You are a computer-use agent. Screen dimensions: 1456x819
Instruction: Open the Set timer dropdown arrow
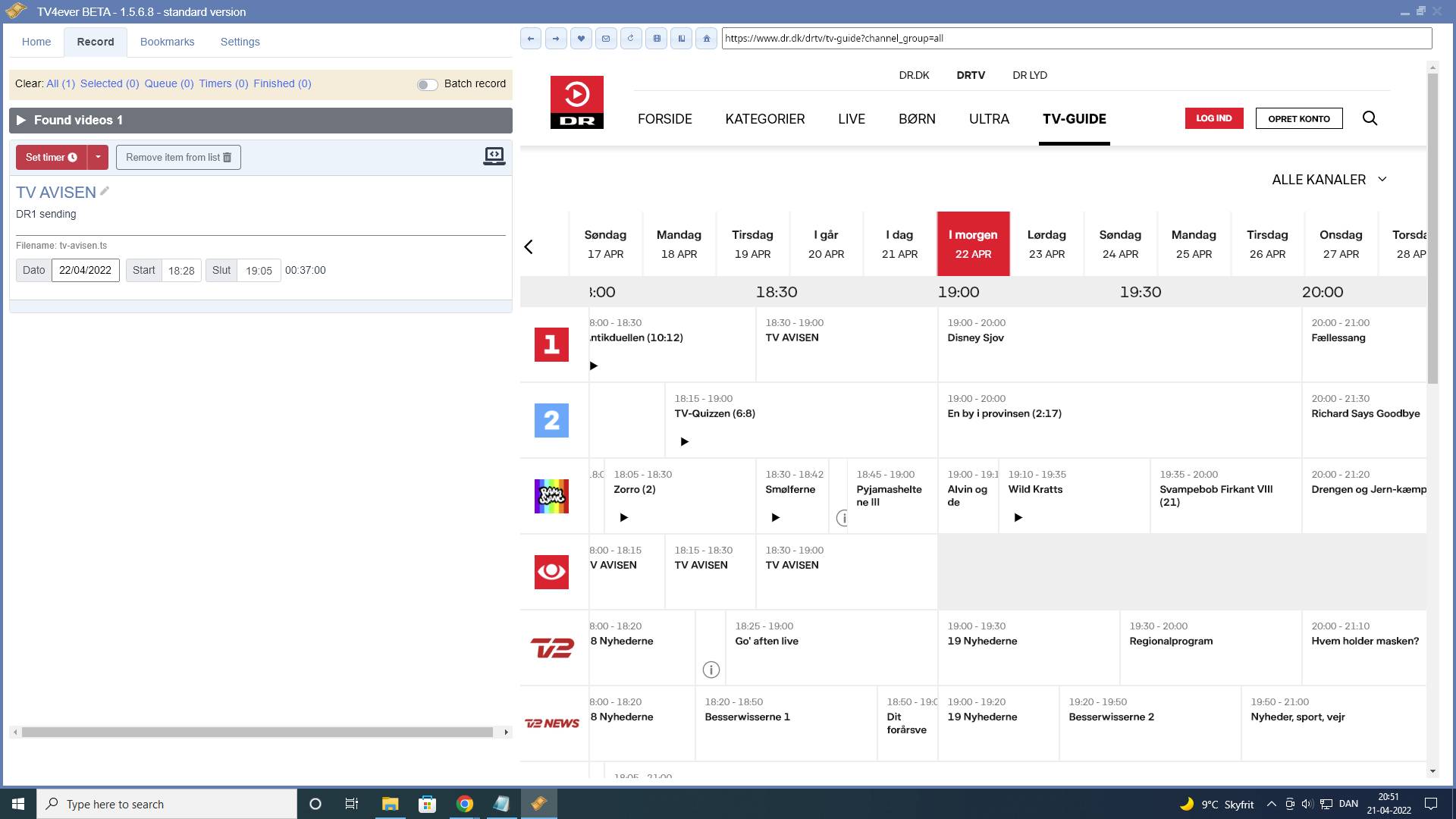tap(98, 157)
